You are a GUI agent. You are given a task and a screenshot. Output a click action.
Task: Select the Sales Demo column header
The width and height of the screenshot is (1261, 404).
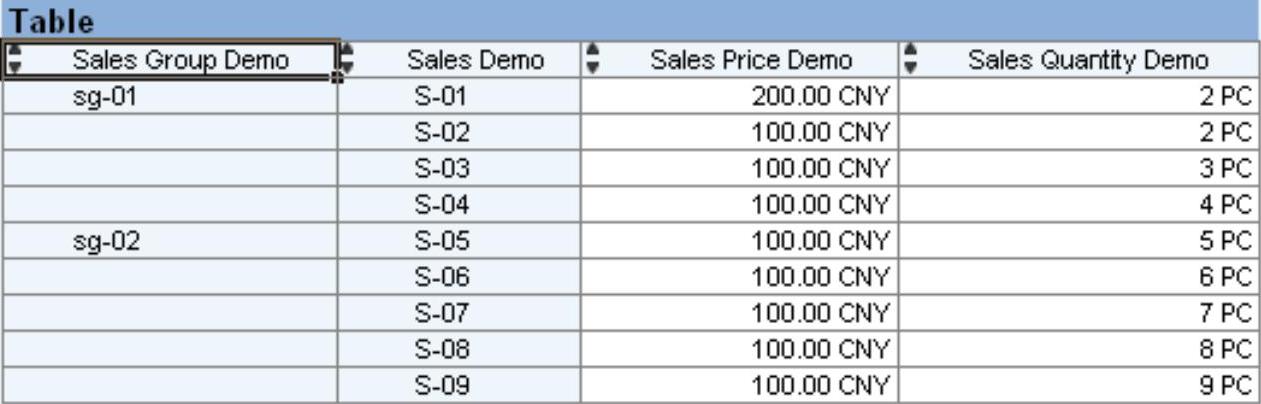tap(475, 61)
